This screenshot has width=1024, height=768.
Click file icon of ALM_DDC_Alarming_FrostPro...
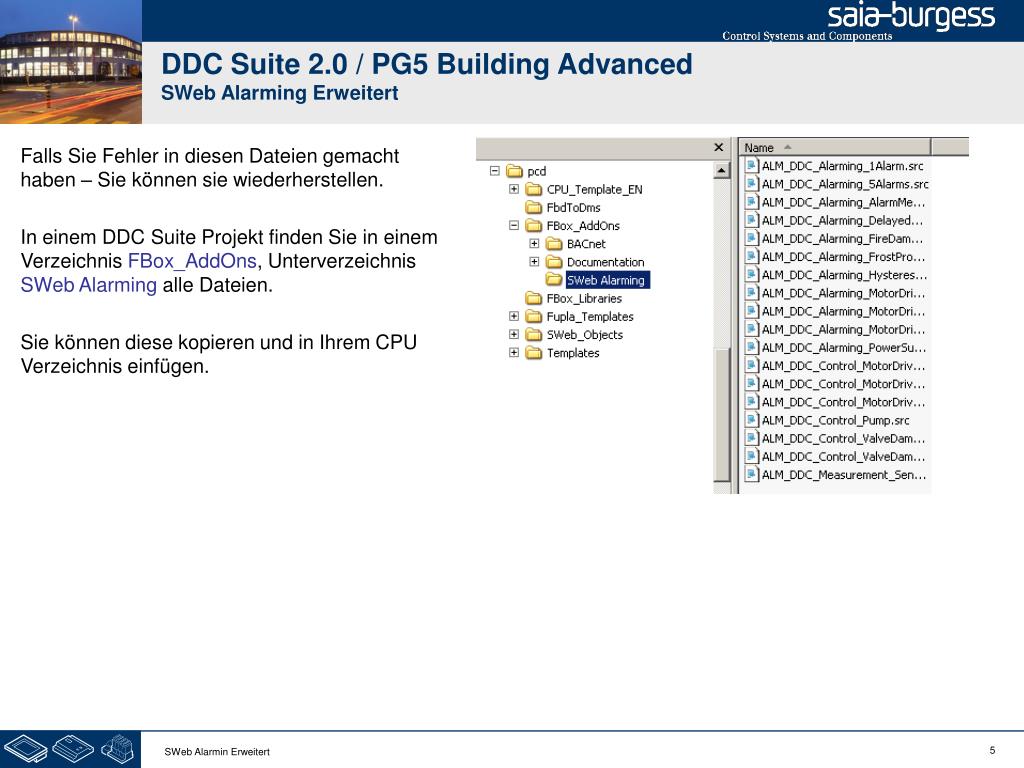752,257
